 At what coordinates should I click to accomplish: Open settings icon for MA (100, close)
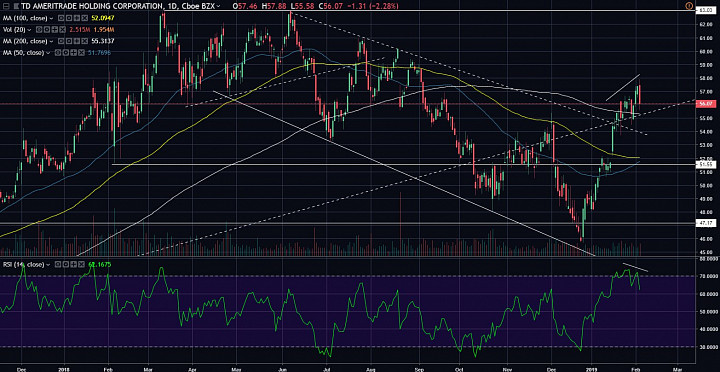click(x=69, y=18)
